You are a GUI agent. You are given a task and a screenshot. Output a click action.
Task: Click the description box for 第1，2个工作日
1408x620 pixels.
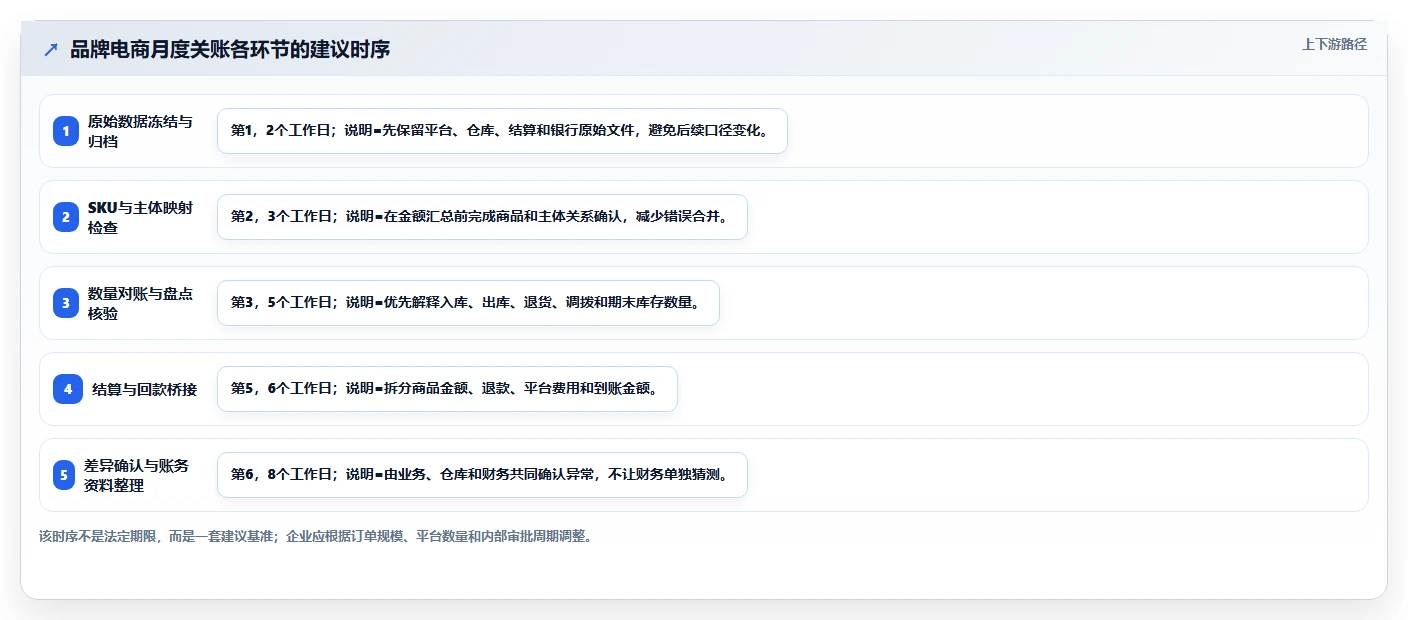(x=502, y=131)
